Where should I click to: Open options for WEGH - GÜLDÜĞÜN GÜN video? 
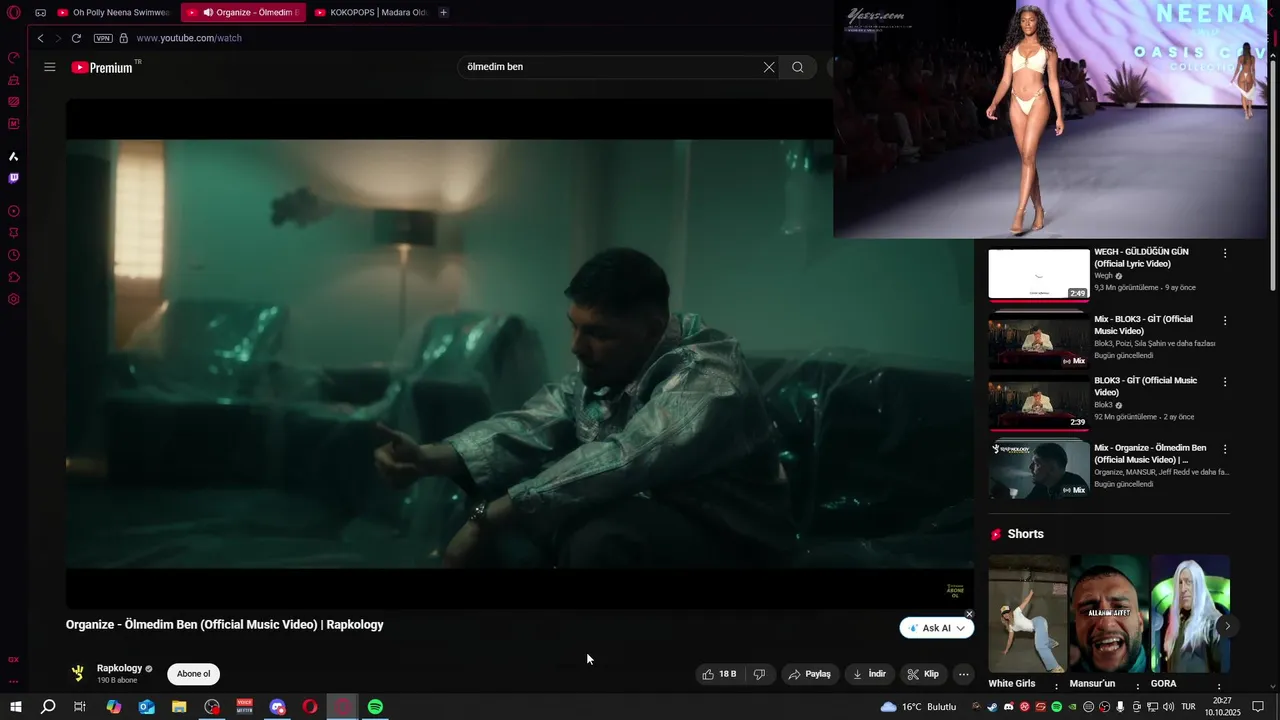1225,253
